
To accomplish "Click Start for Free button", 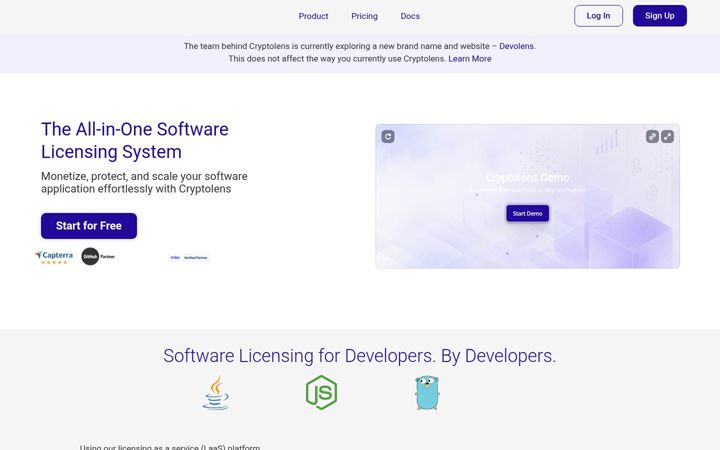I will [89, 226].
